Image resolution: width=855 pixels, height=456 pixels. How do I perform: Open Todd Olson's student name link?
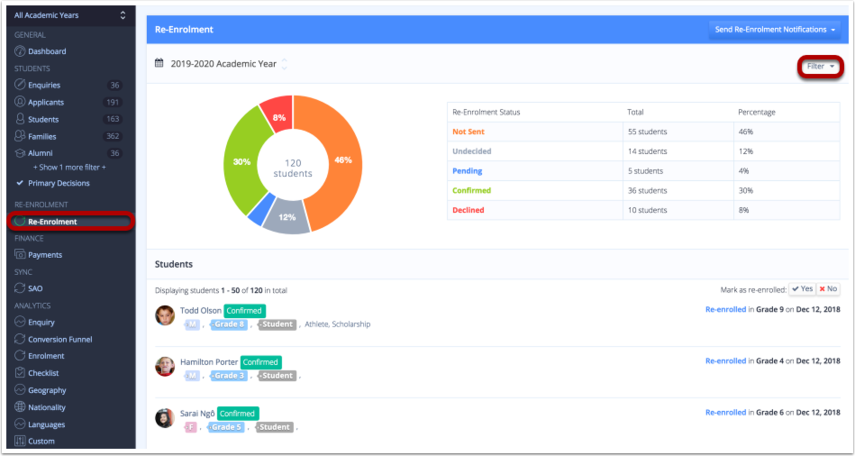point(200,311)
